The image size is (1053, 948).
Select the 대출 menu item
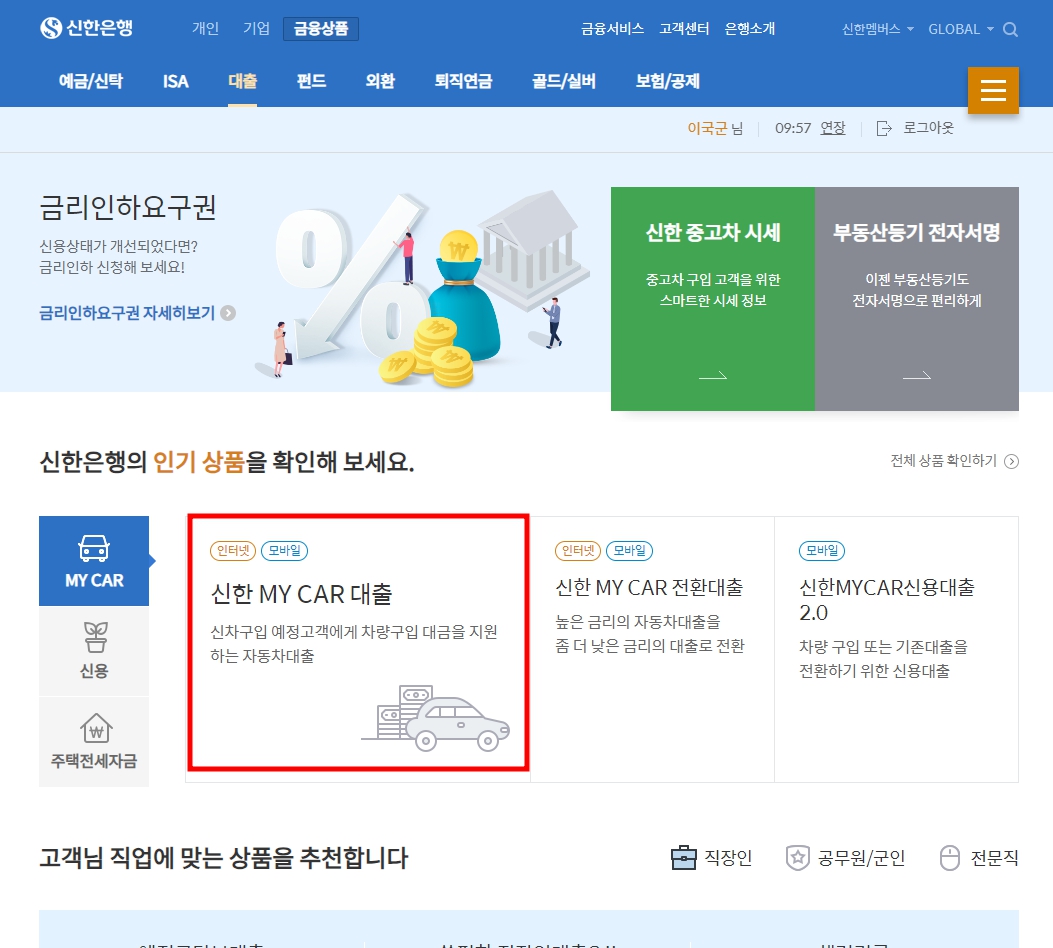(x=242, y=81)
